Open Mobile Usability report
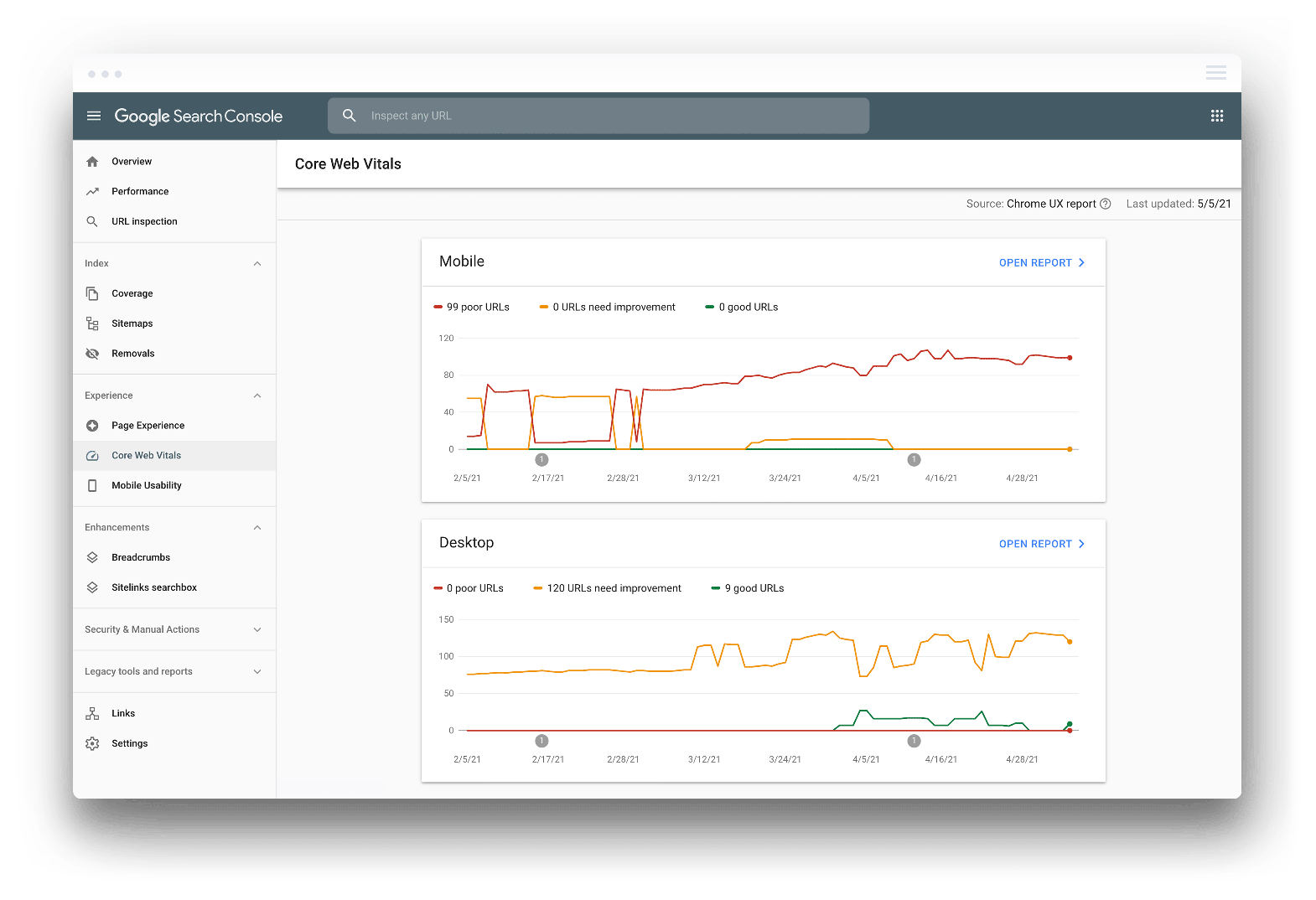The width and height of the screenshot is (1316, 900). tap(174, 486)
